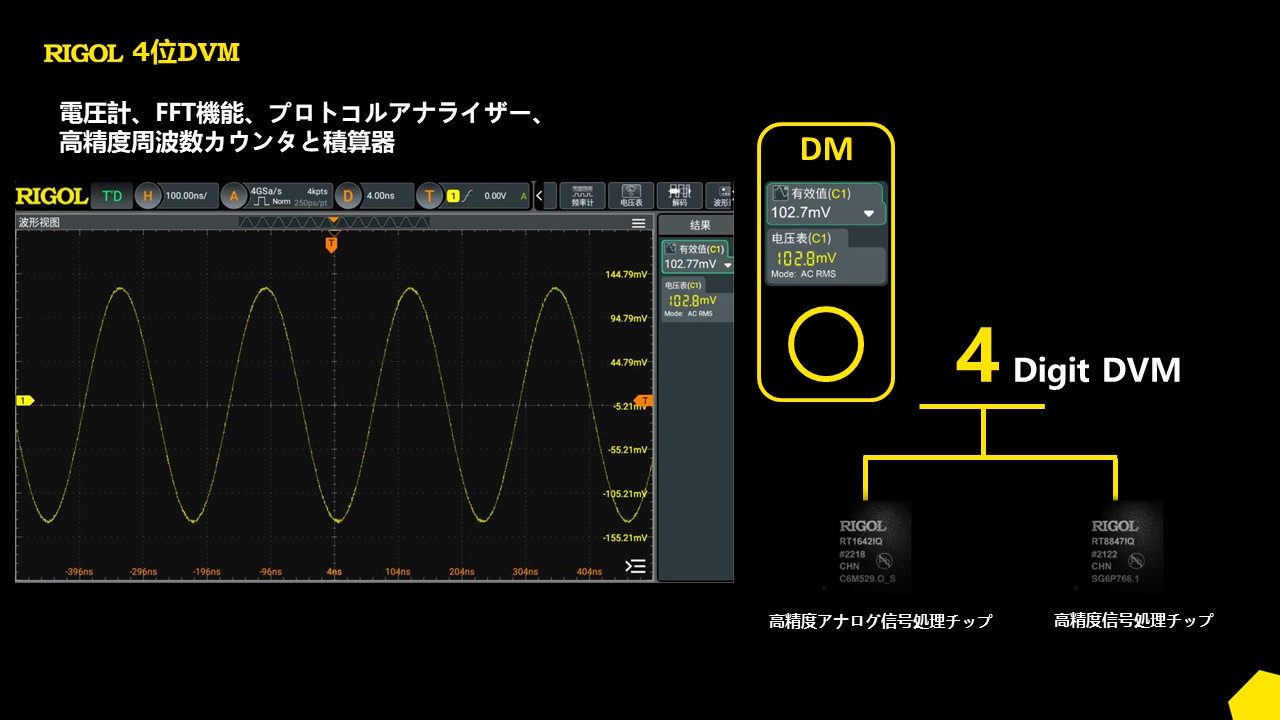Open the 电压表 voltmeter tool
Viewport: 1280px width, 720px height.
pos(631,195)
